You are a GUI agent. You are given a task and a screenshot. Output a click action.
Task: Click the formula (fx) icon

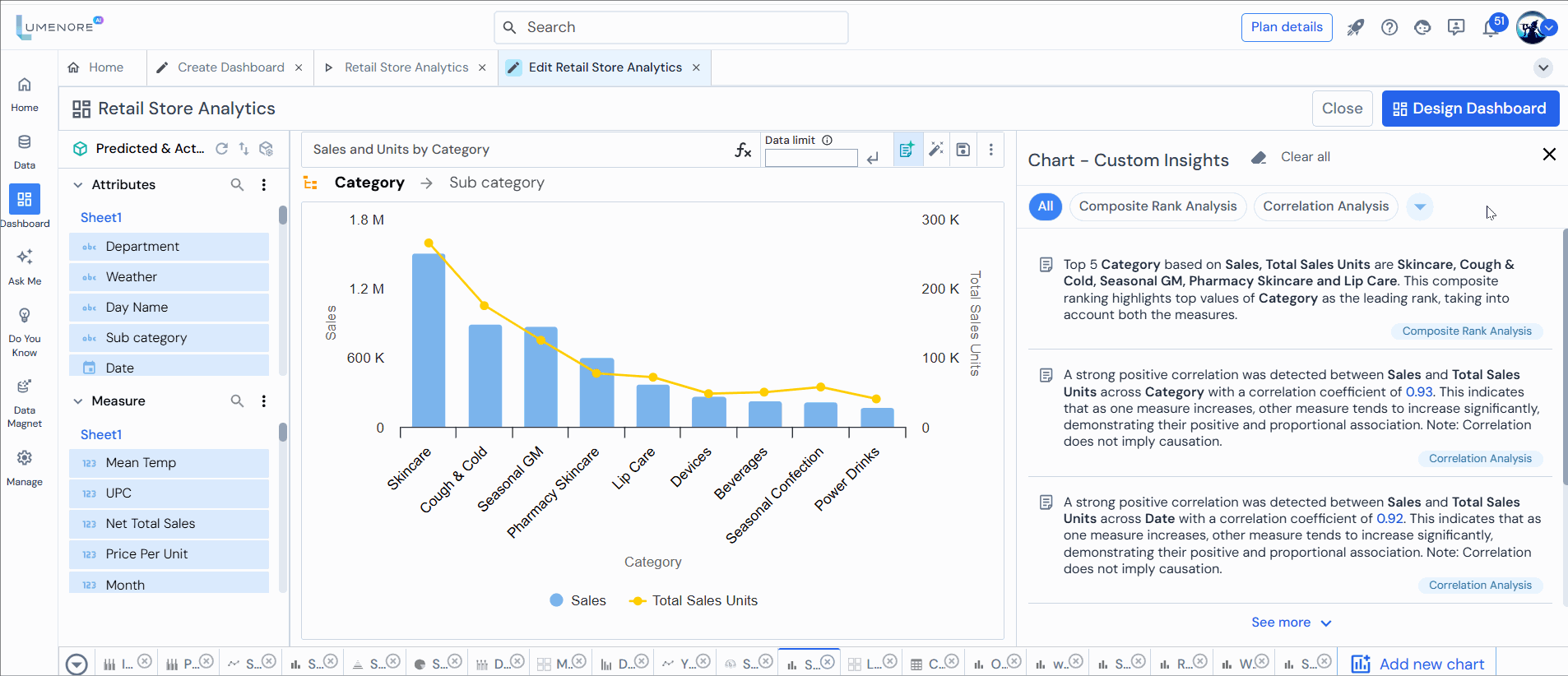point(743,150)
